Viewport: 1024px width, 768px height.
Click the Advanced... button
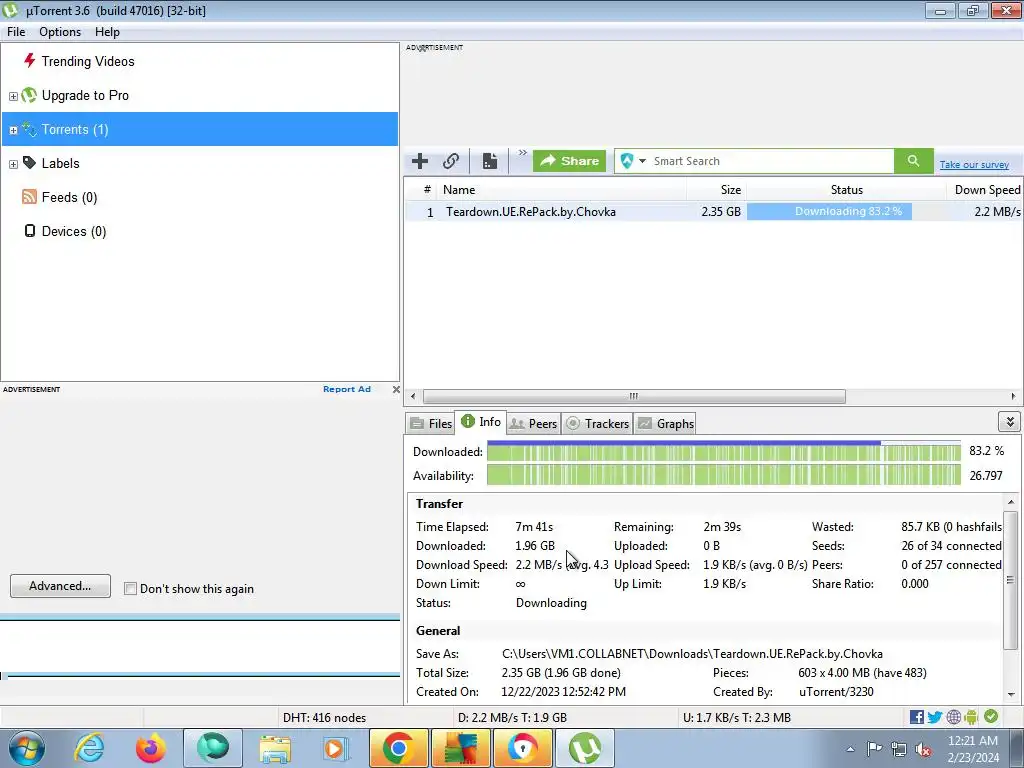(60, 586)
